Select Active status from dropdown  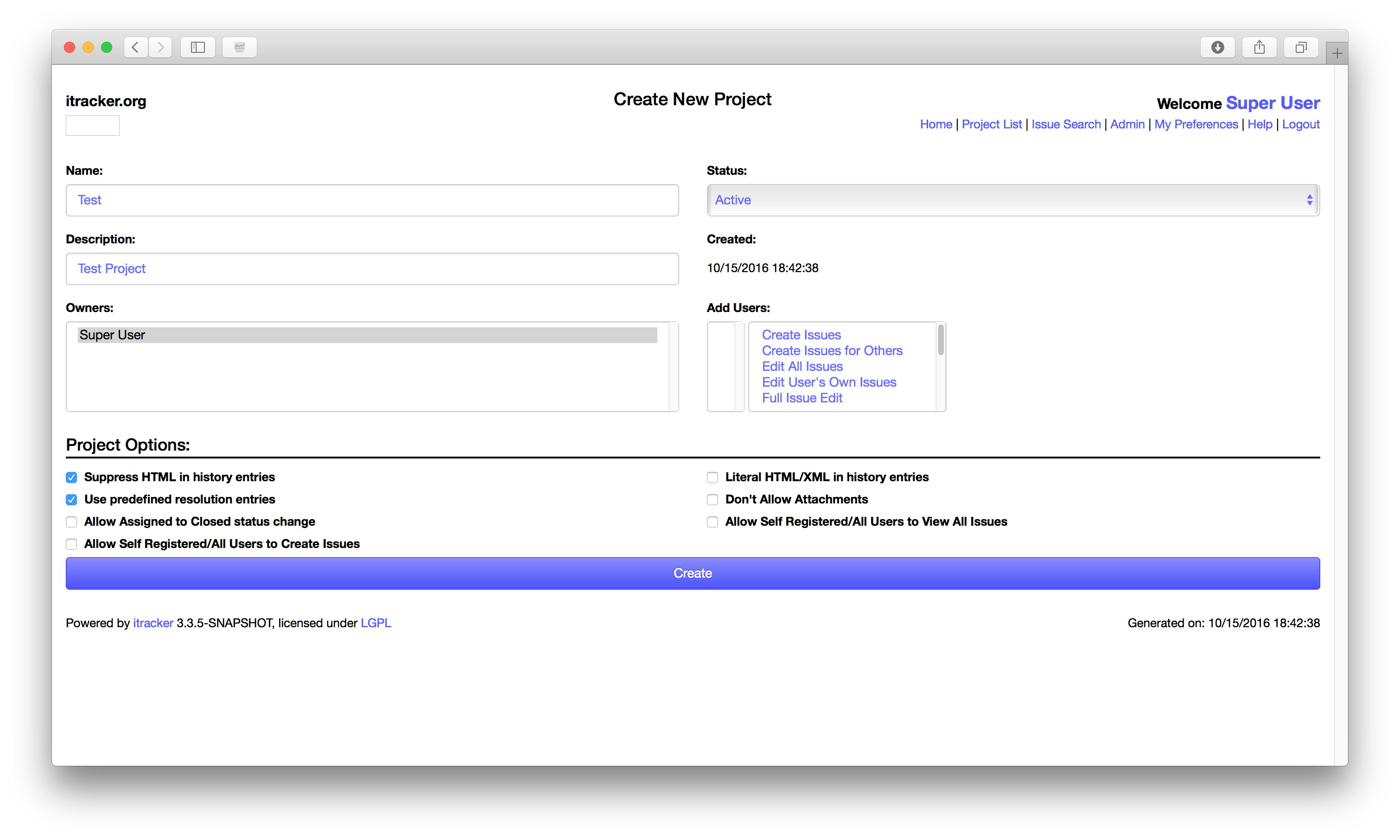coord(1013,199)
